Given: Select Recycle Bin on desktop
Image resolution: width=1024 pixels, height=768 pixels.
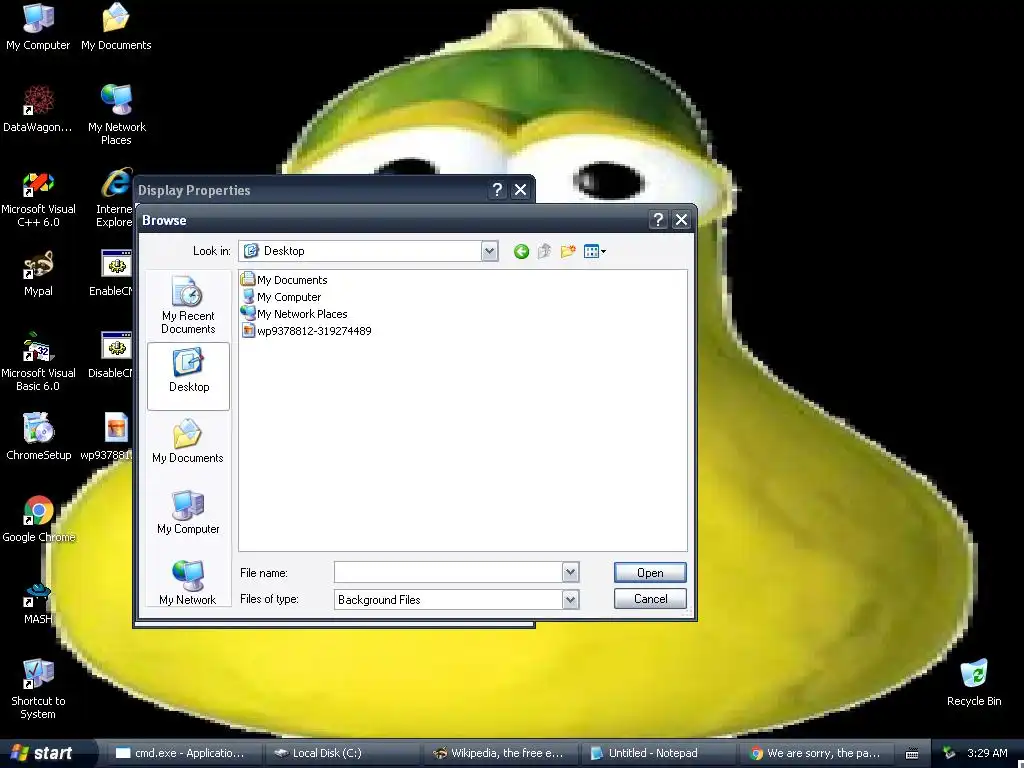Looking at the screenshot, I should (x=974, y=682).
